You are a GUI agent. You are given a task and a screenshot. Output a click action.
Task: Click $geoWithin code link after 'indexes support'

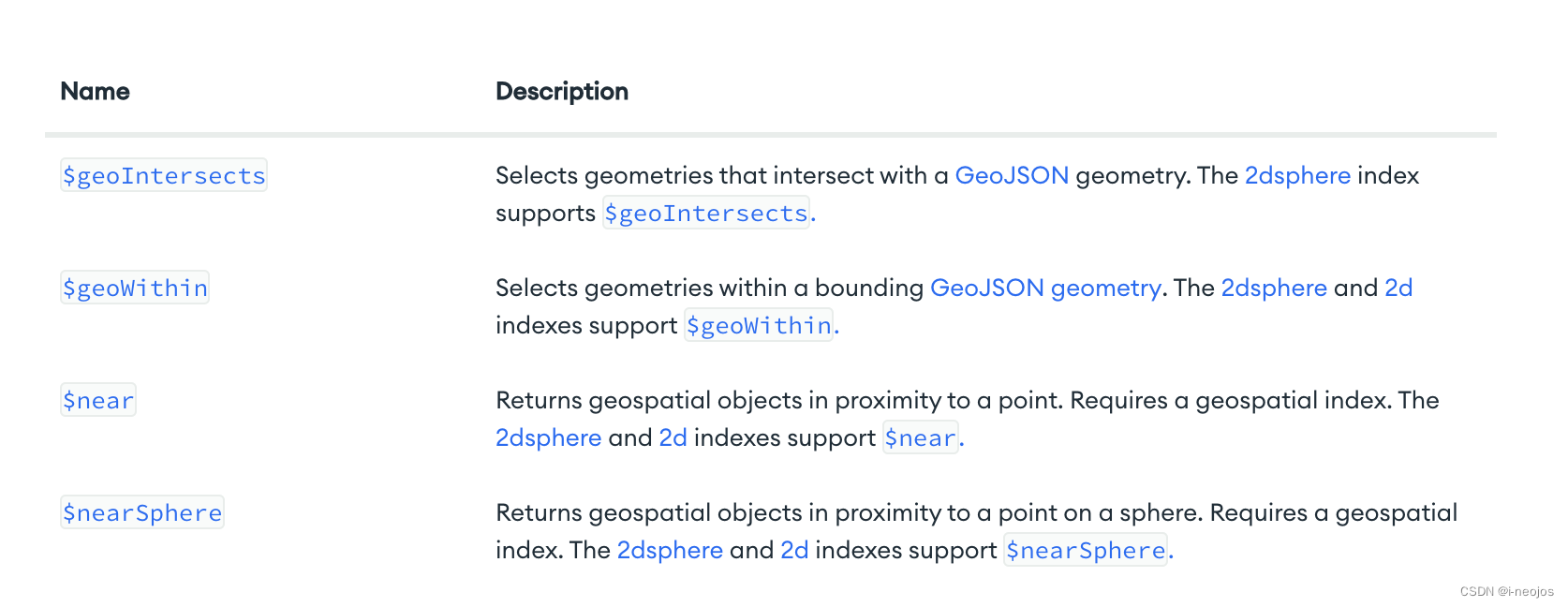[759, 325]
